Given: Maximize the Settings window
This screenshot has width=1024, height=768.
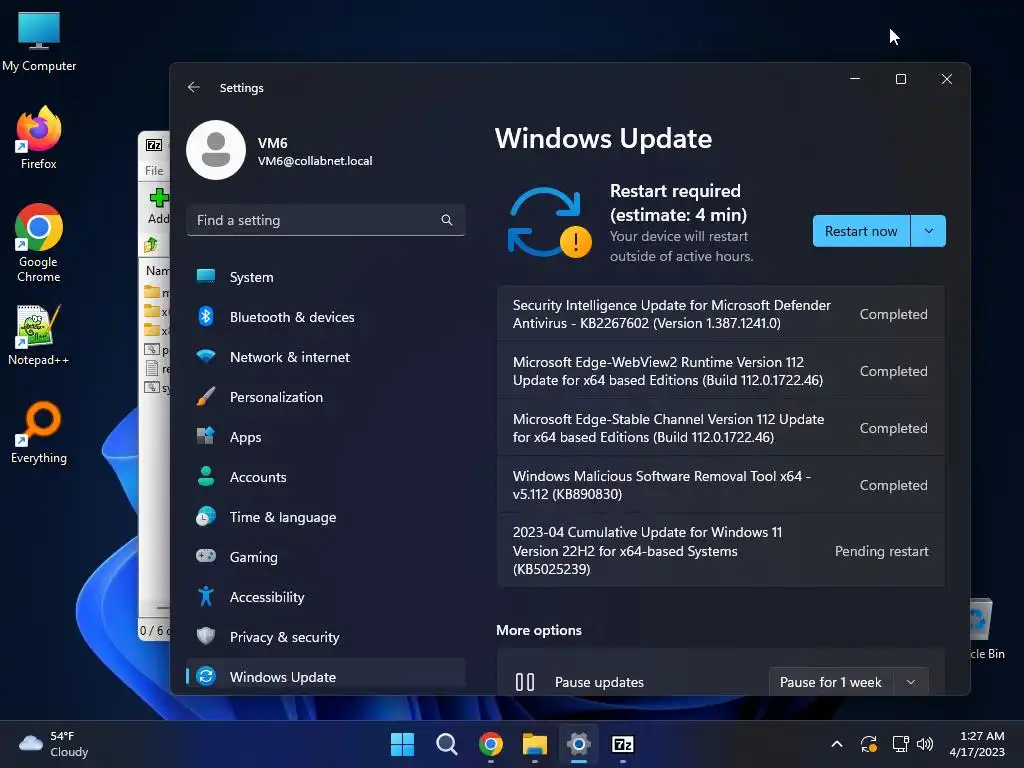Looking at the screenshot, I should (x=901, y=79).
